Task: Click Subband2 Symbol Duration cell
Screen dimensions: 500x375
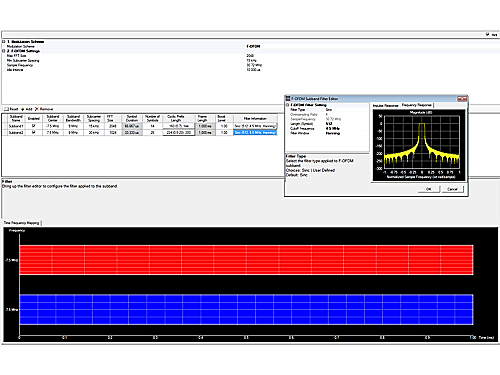Action: [x=132, y=132]
